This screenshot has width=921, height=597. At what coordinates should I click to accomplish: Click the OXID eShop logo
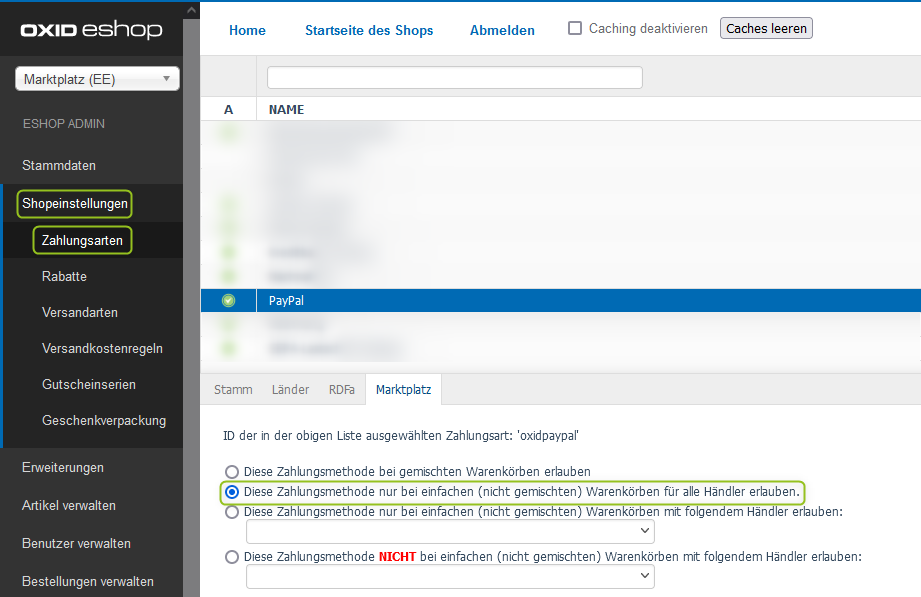click(92, 30)
